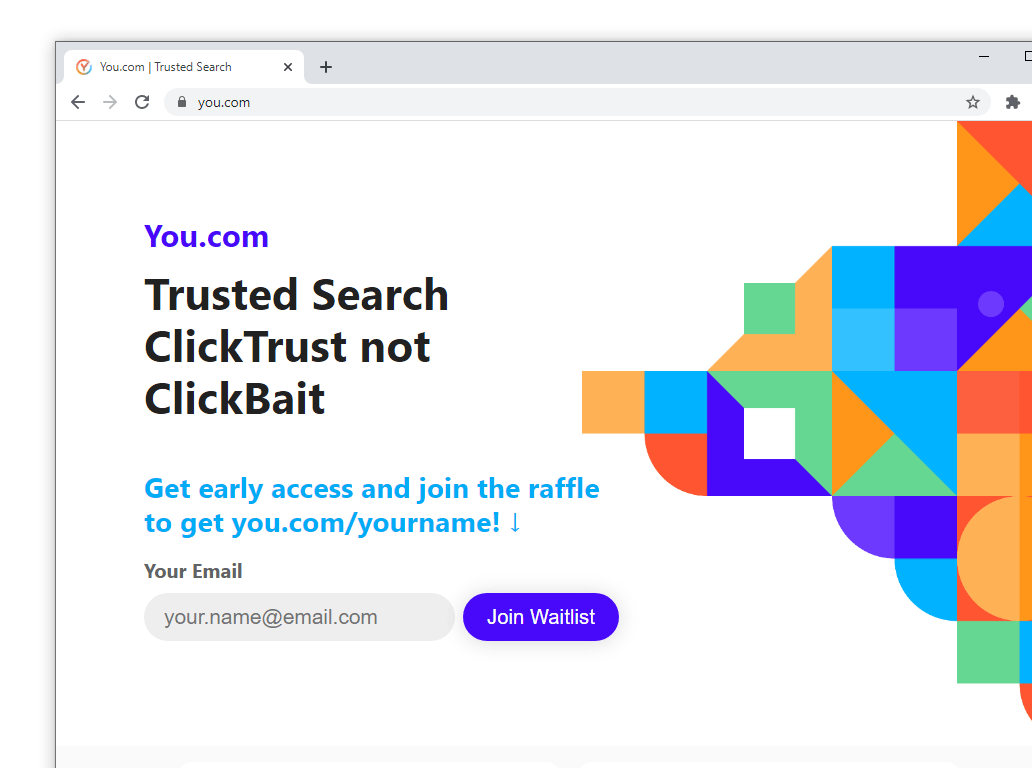Viewport: 1032px width, 768px height.
Task: Click the padlock site security icon
Action: 181,102
